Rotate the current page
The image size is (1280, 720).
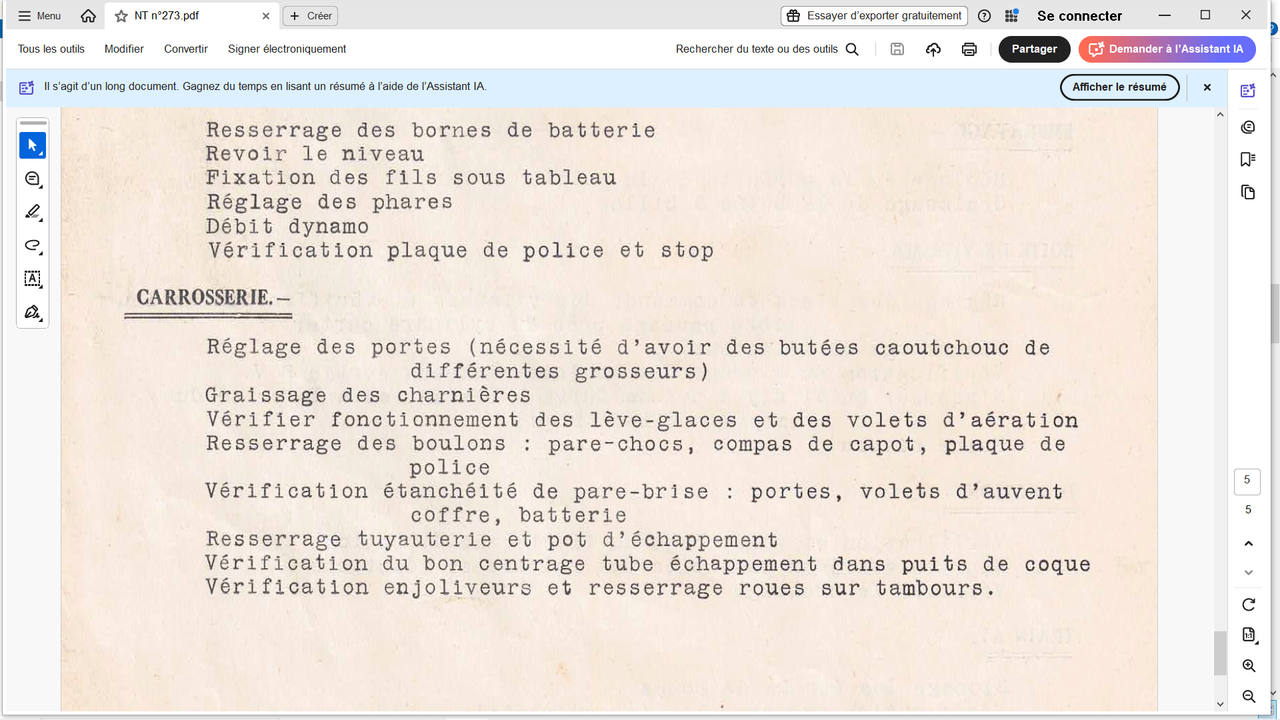[x=1248, y=604]
